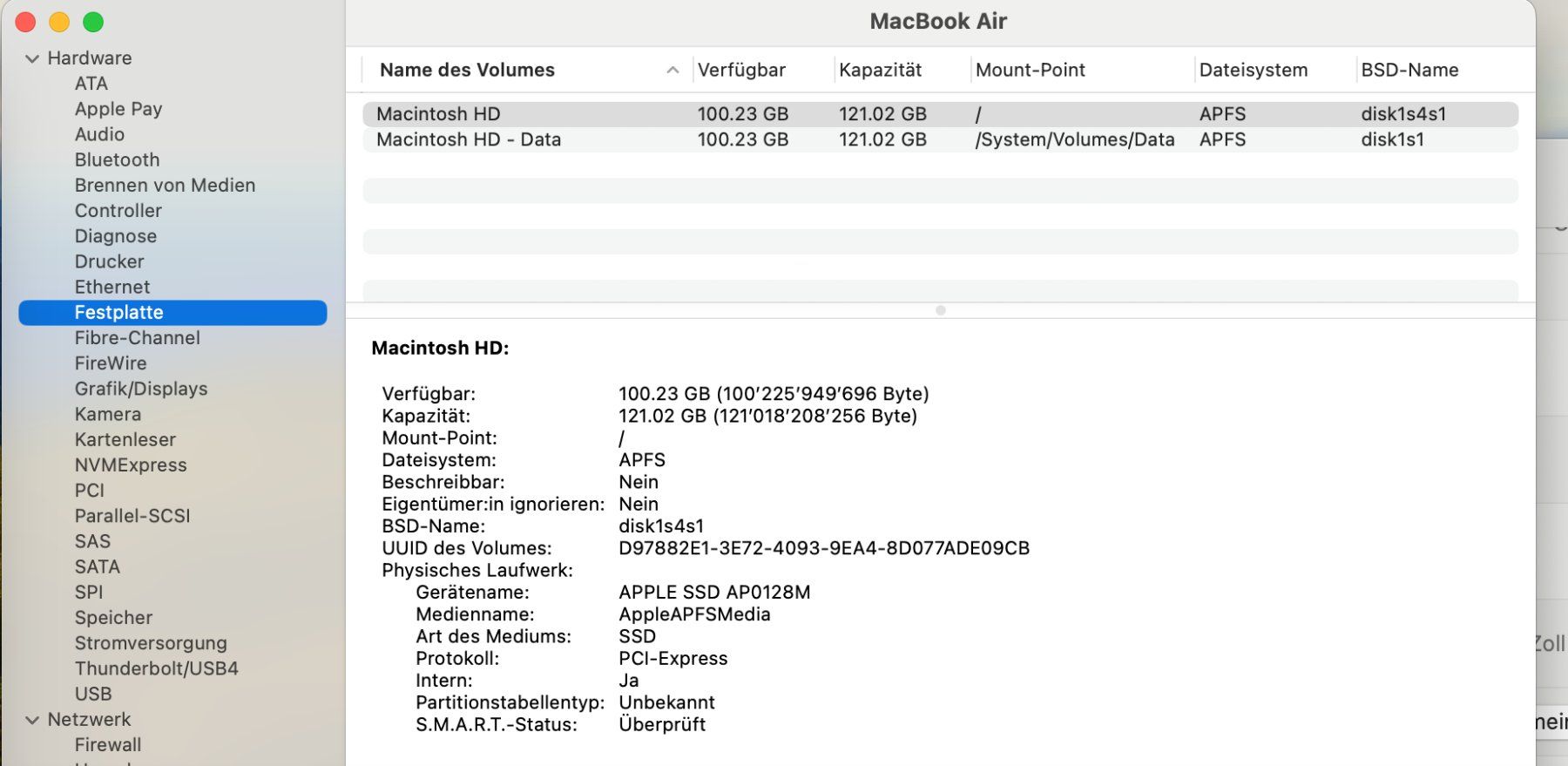Collapse the Netzwerk section chevron

pyautogui.click(x=32, y=721)
